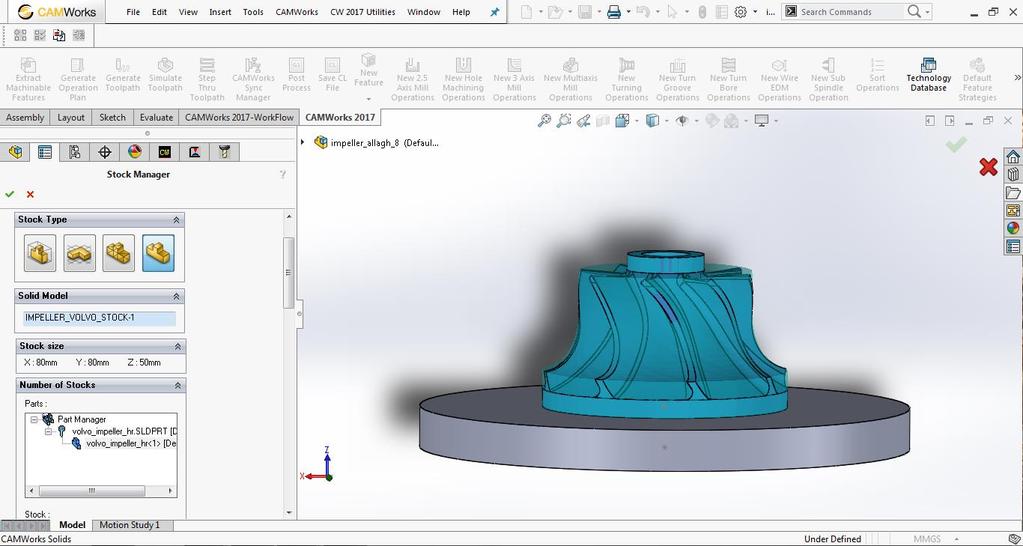Click the MMGS unit system status
The height and width of the screenshot is (546, 1023).
click(926, 539)
